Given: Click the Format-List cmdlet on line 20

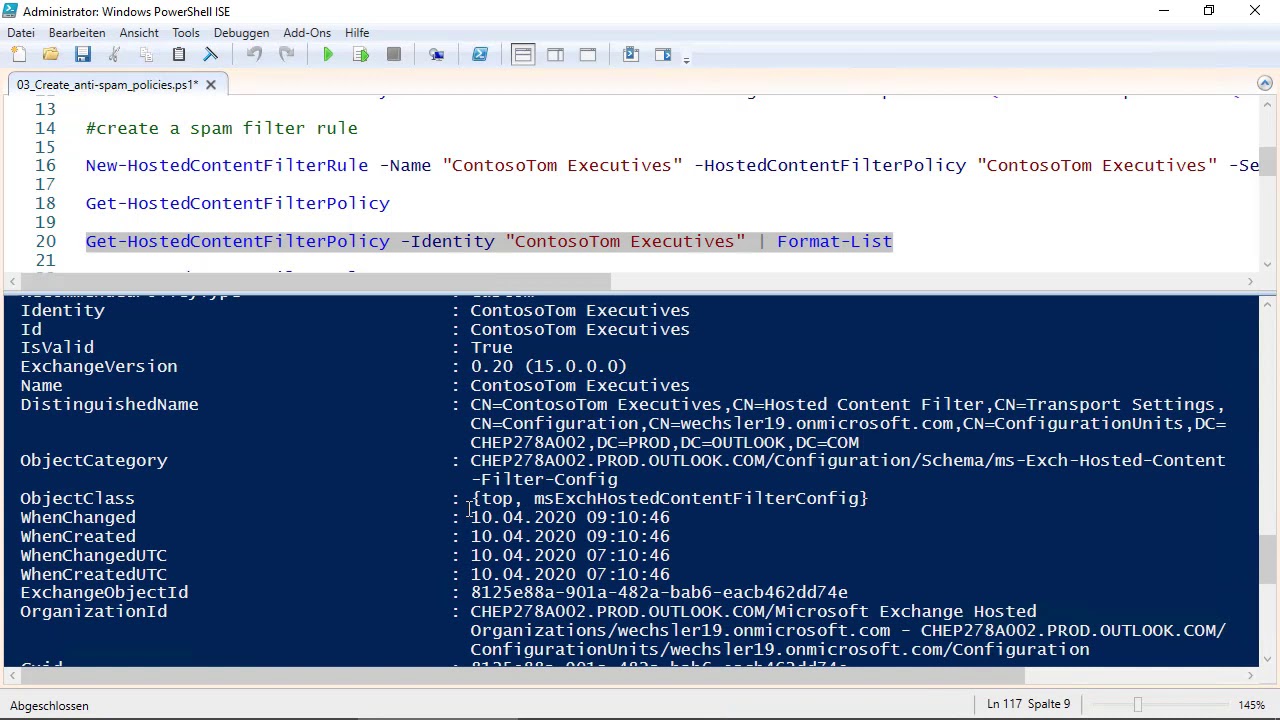Looking at the screenshot, I should (x=834, y=242).
